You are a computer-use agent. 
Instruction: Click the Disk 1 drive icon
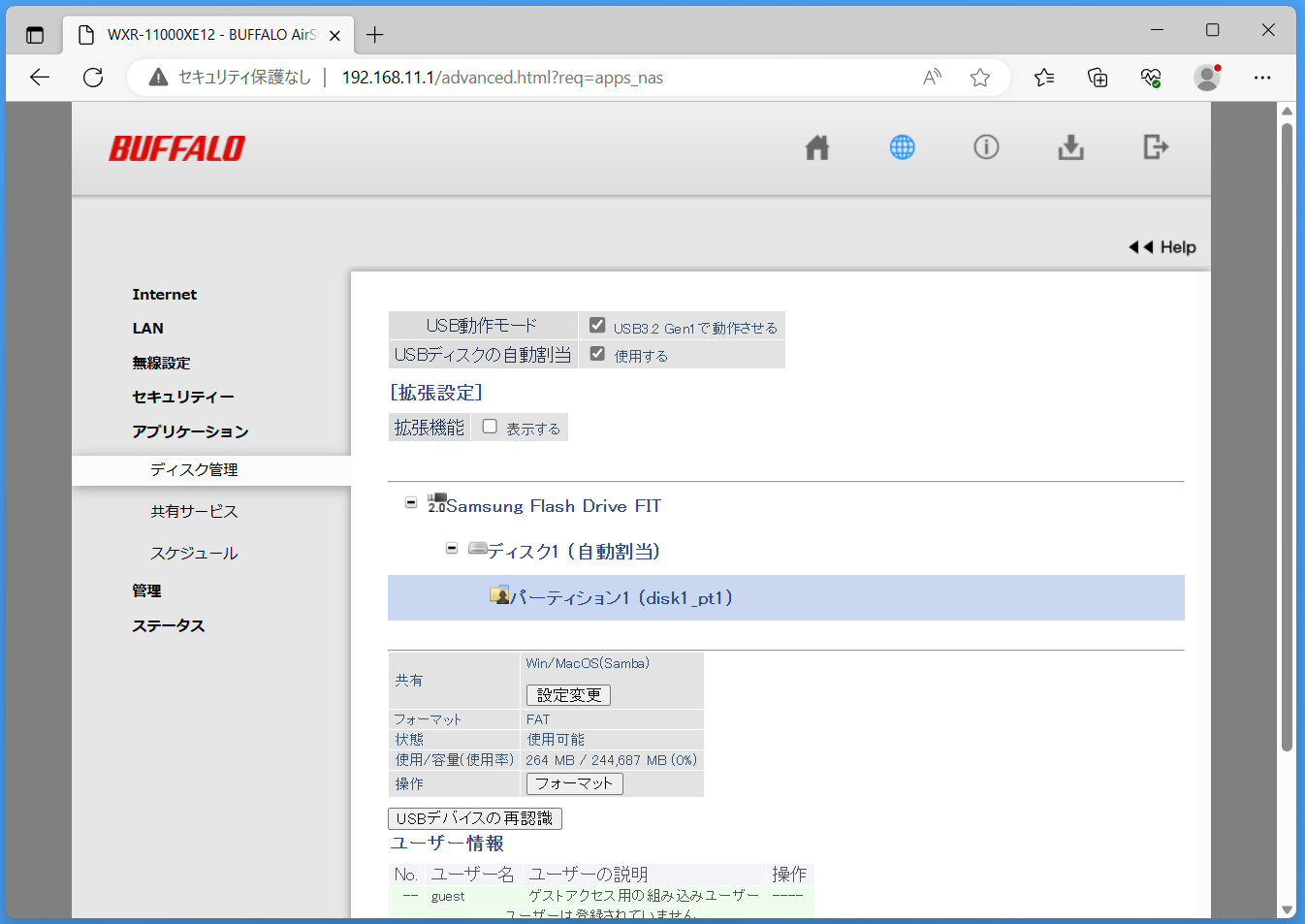pos(477,548)
